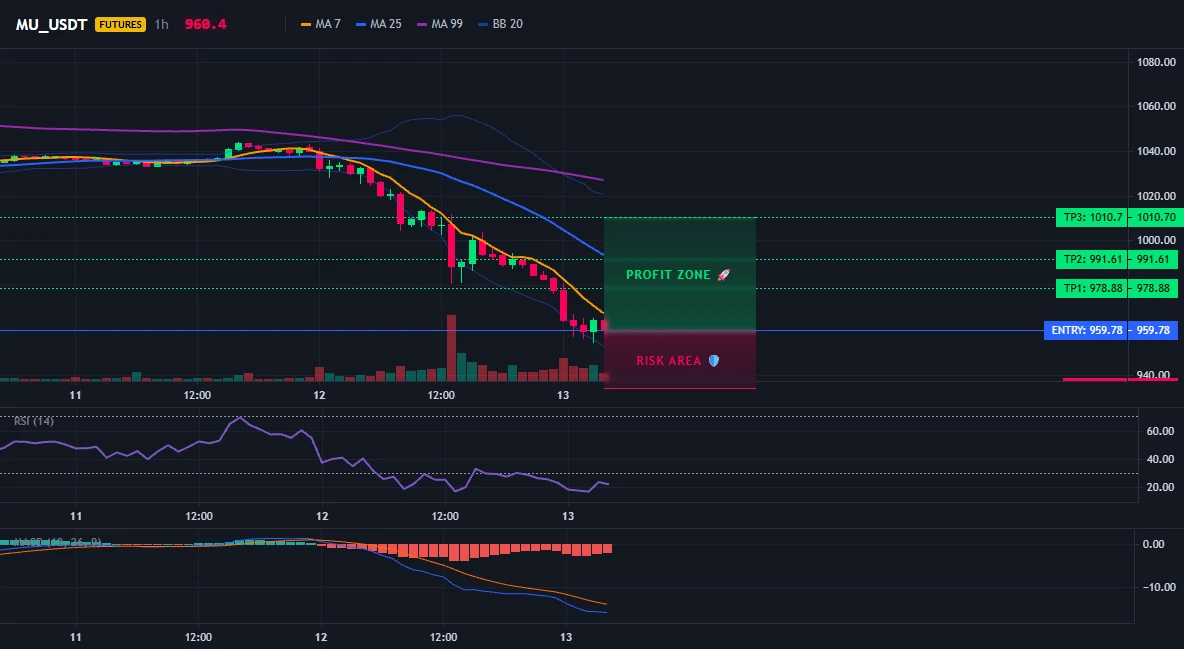Click the rocket icon in PROFIT ZONE
Screen dimensions: 1184x649
[723, 275]
